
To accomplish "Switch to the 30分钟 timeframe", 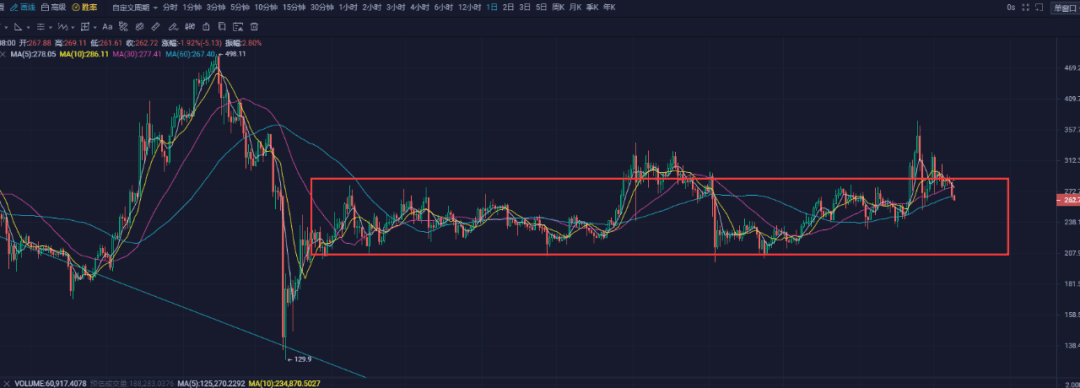I will pyautogui.click(x=322, y=7).
